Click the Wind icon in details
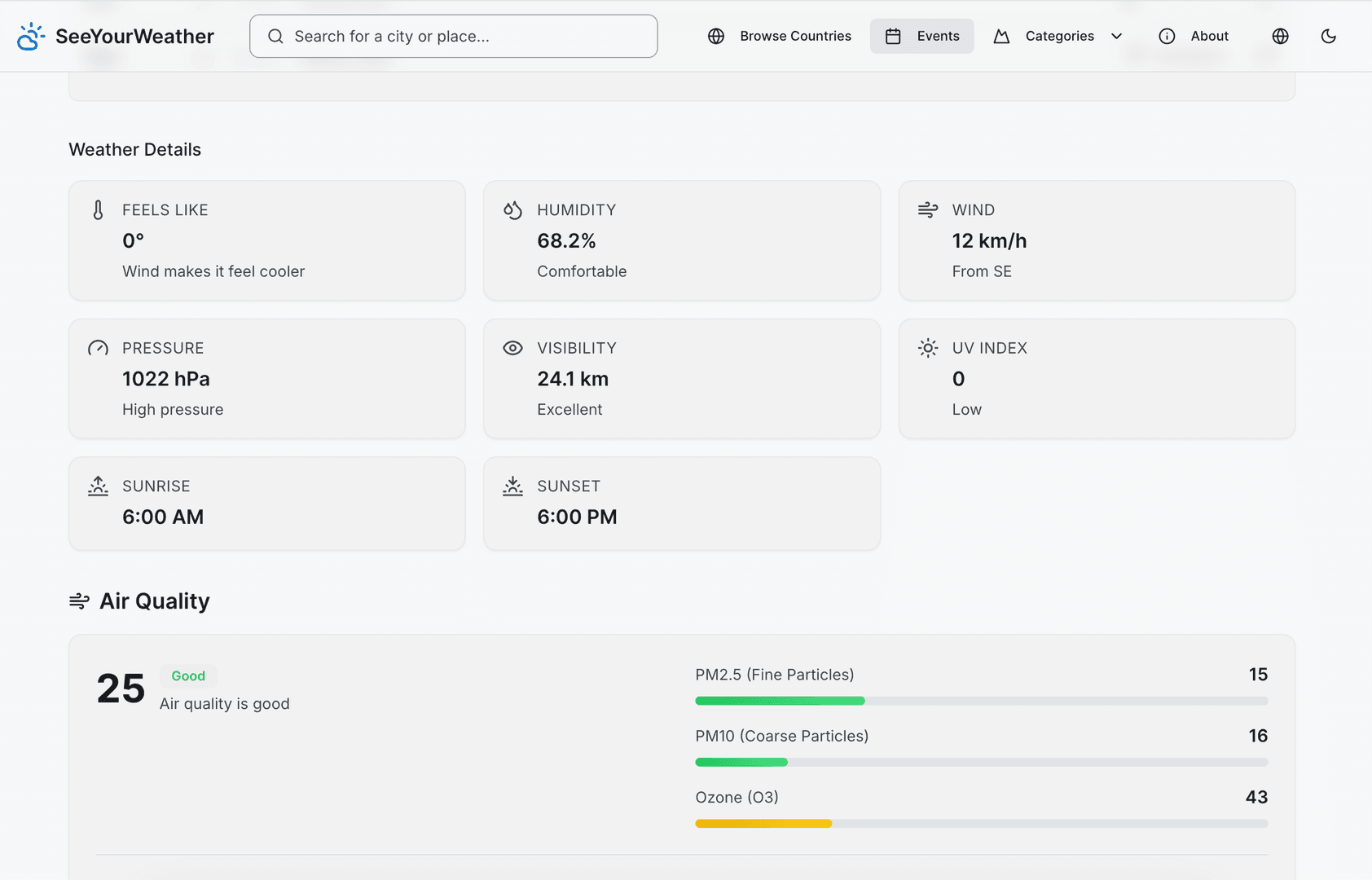The width and height of the screenshot is (1372, 880). coord(927,210)
